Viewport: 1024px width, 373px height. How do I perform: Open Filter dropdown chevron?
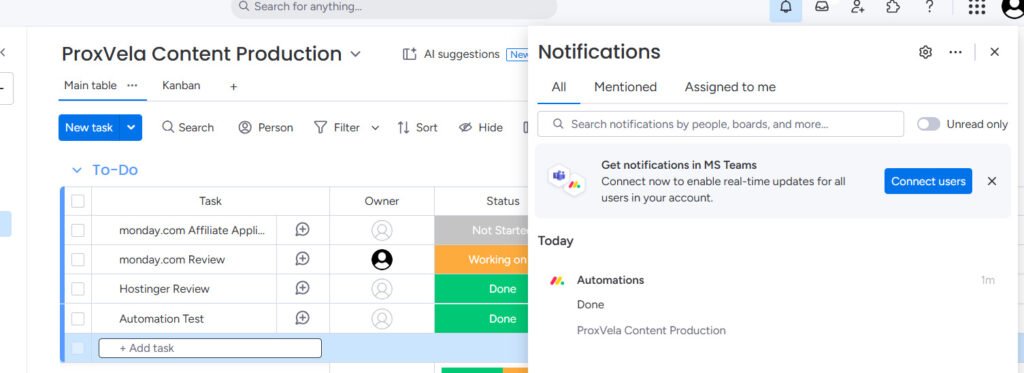pos(375,128)
